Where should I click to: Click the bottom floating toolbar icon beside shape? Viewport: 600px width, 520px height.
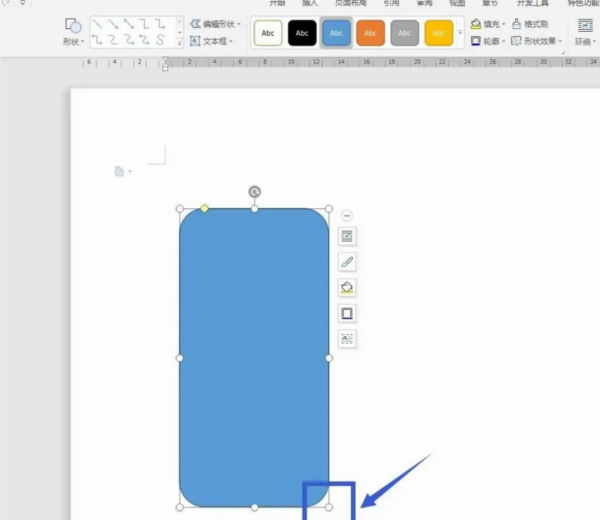pos(347,339)
